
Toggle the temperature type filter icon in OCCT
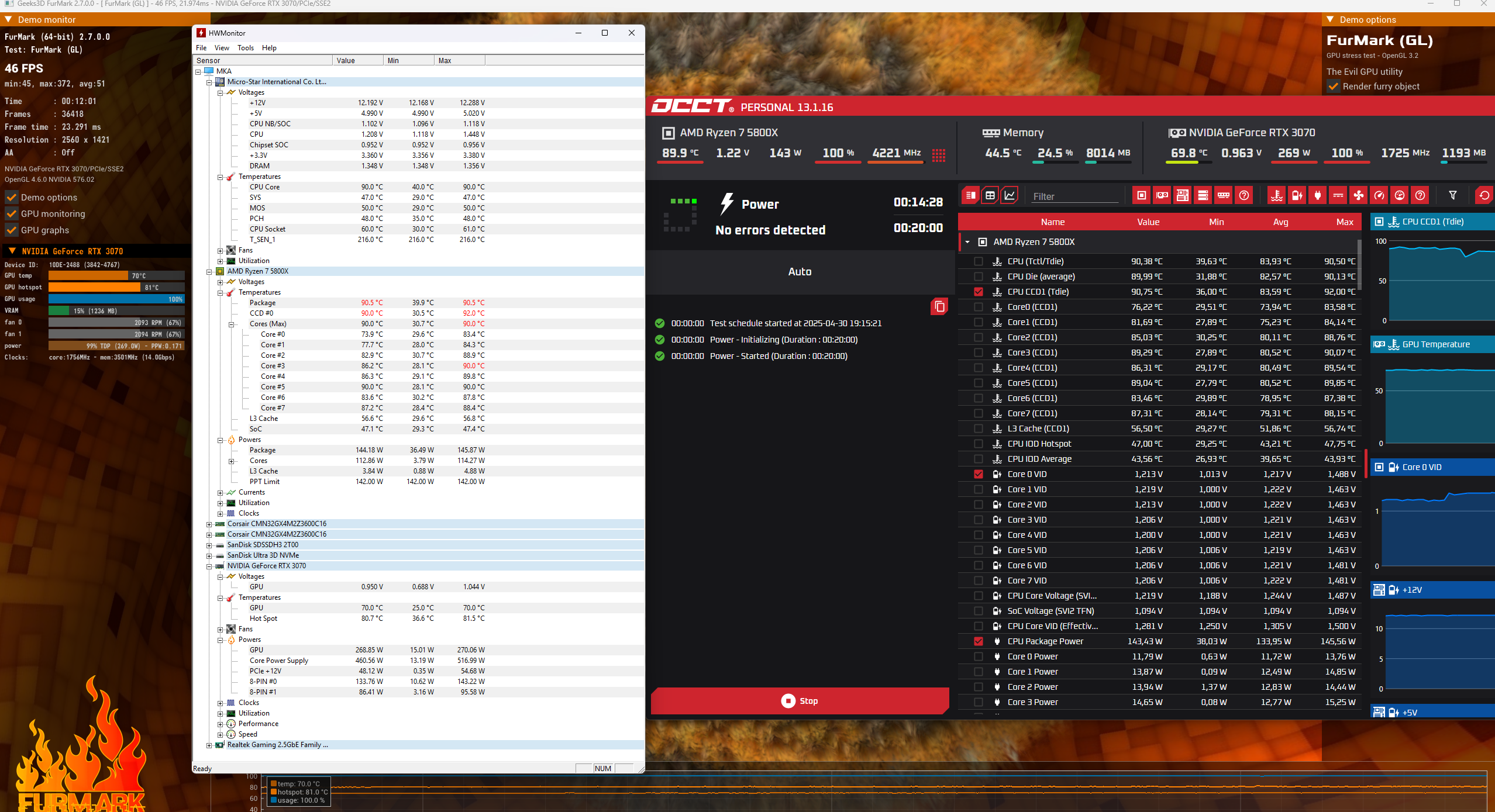pos(1277,195)
